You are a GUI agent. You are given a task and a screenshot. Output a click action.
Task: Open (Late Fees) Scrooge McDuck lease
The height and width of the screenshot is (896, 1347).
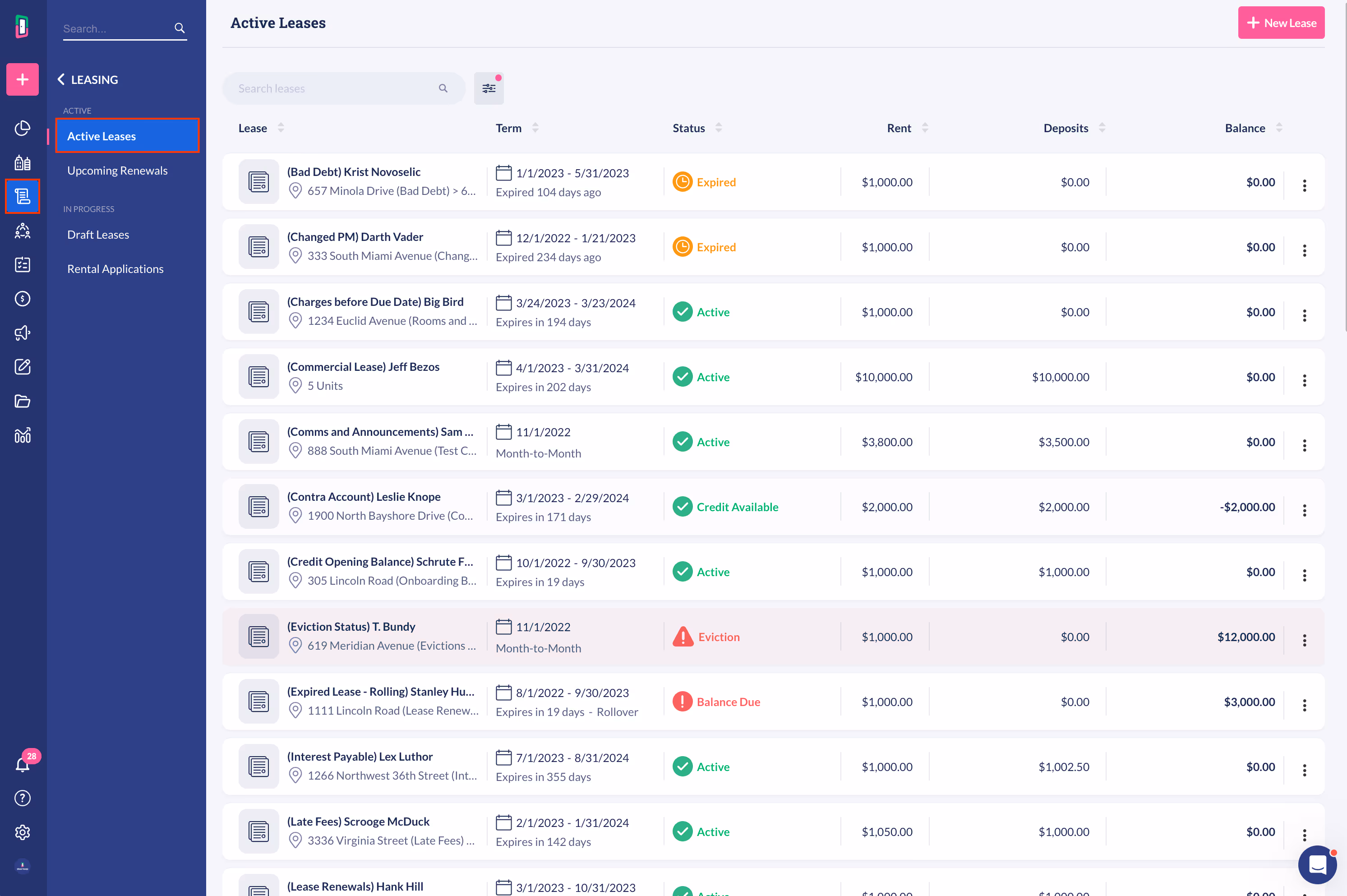point(358,822)
